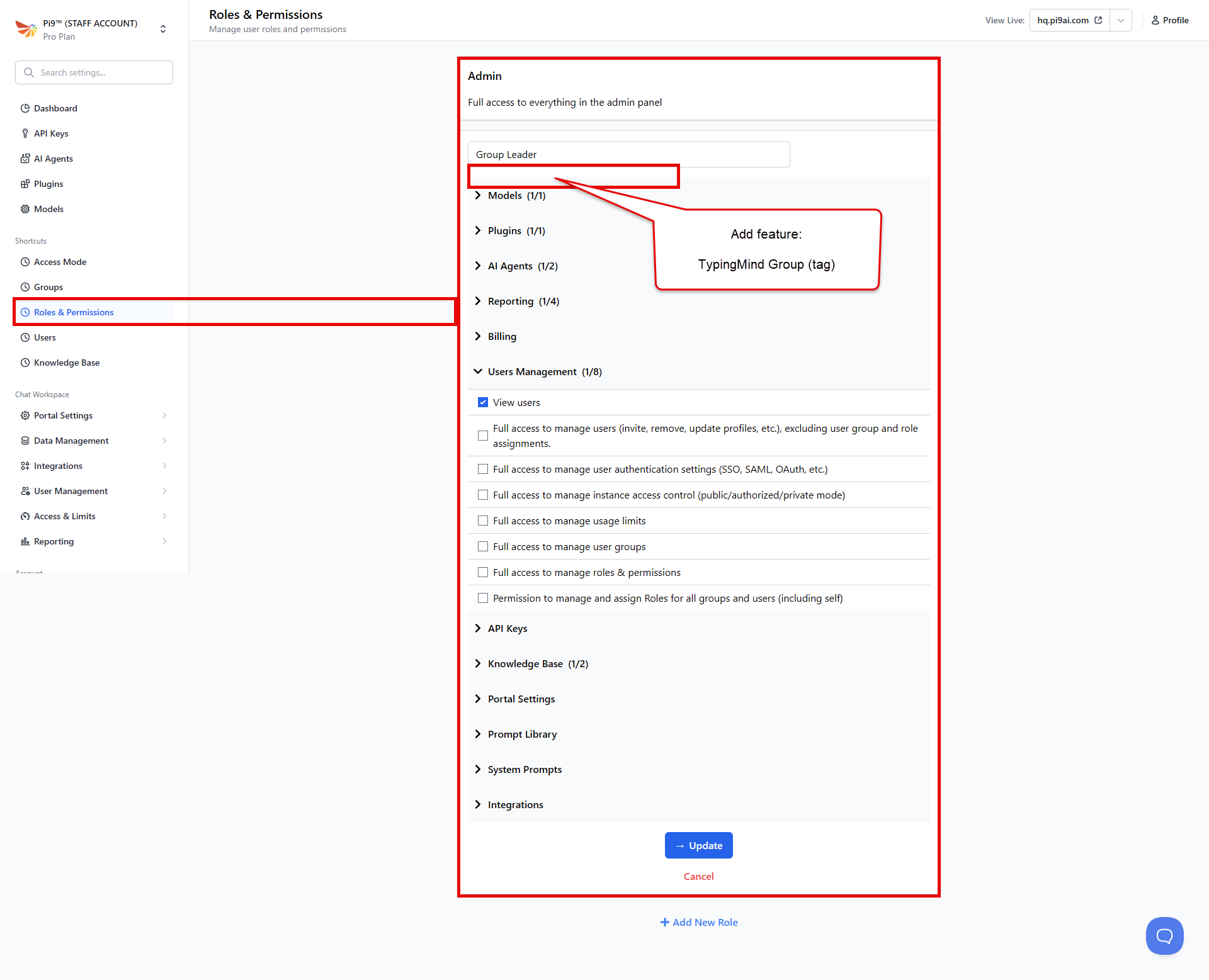Open Integrations sidebar menu
Image resolution: width=1209 pixels, height=980 pixels.
click(94, 466)
